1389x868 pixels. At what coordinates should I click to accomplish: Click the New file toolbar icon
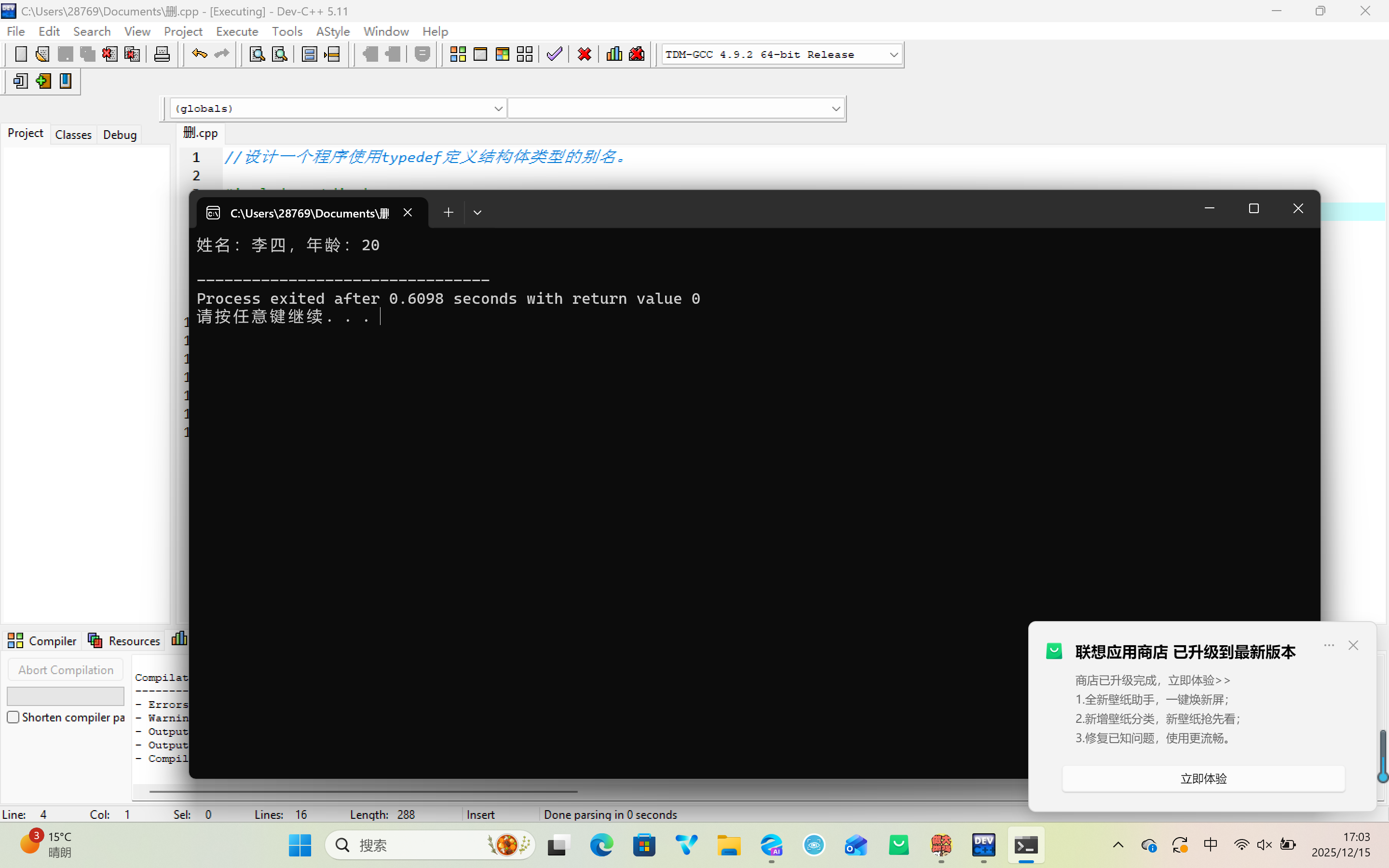click(x=21, y=54)
